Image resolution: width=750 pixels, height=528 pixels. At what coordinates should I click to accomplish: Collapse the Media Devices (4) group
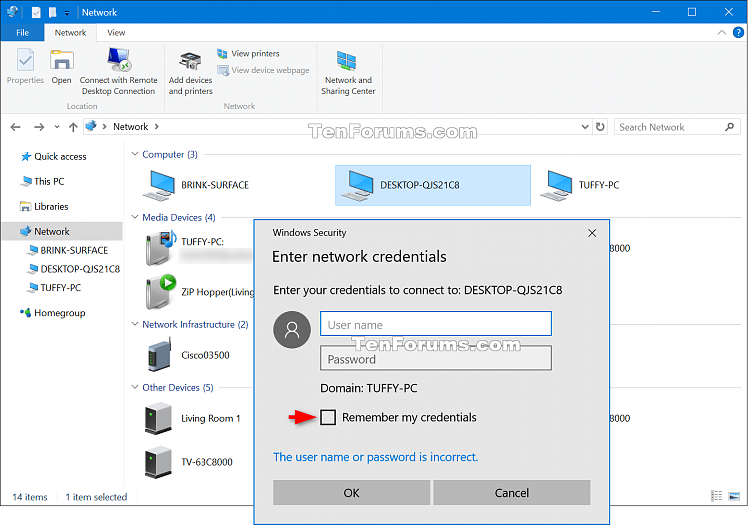(x=135, y=217)
